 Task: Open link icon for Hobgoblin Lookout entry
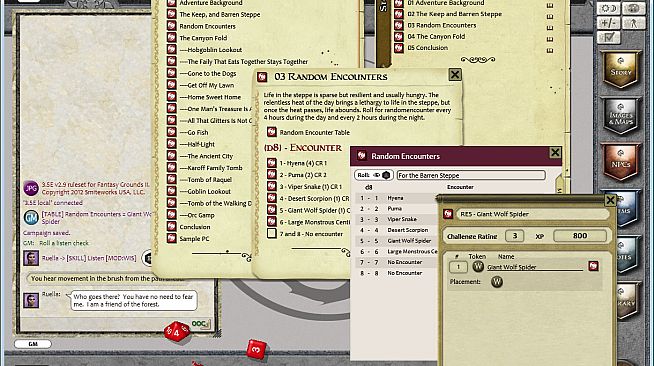[x=171, y=49]
